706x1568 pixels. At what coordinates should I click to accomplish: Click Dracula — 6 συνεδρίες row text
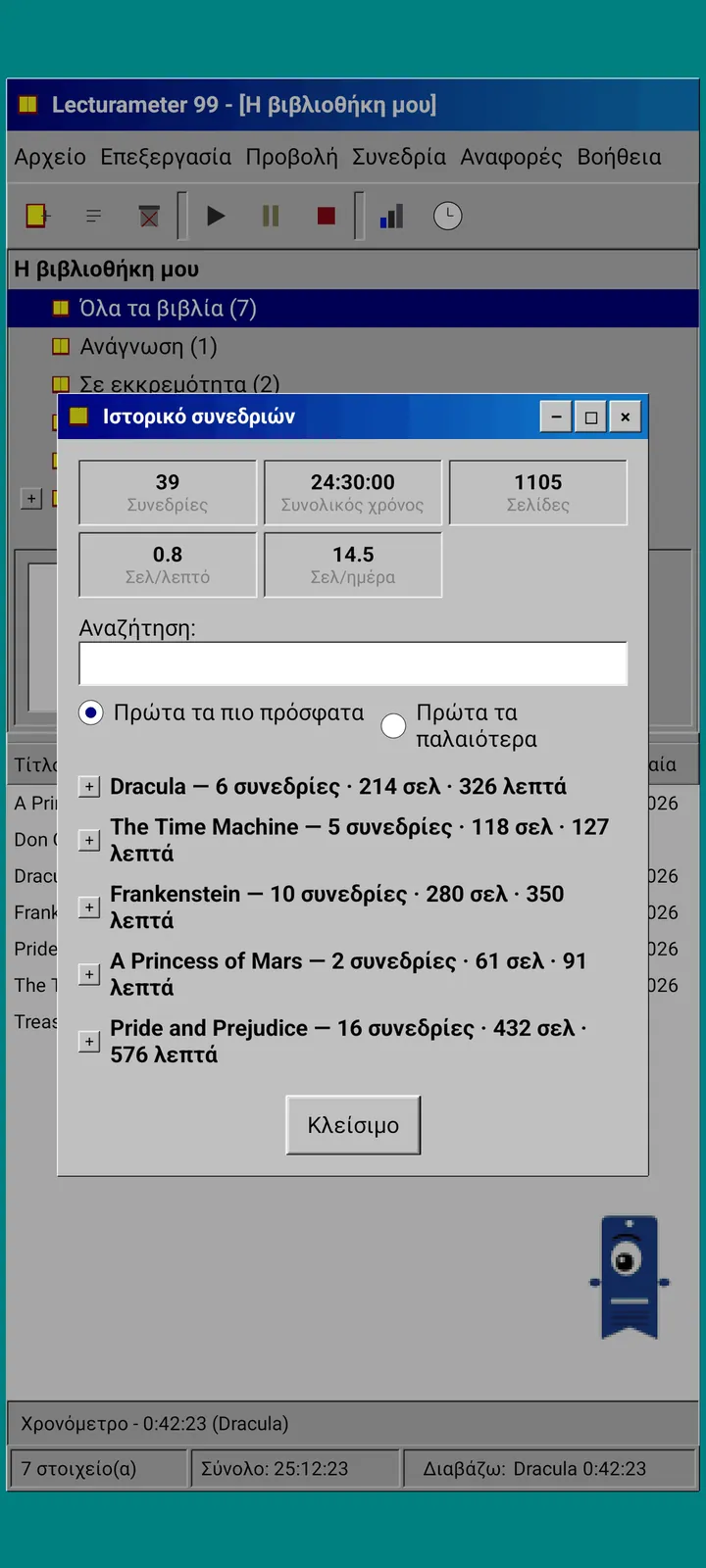coord(338,787)
